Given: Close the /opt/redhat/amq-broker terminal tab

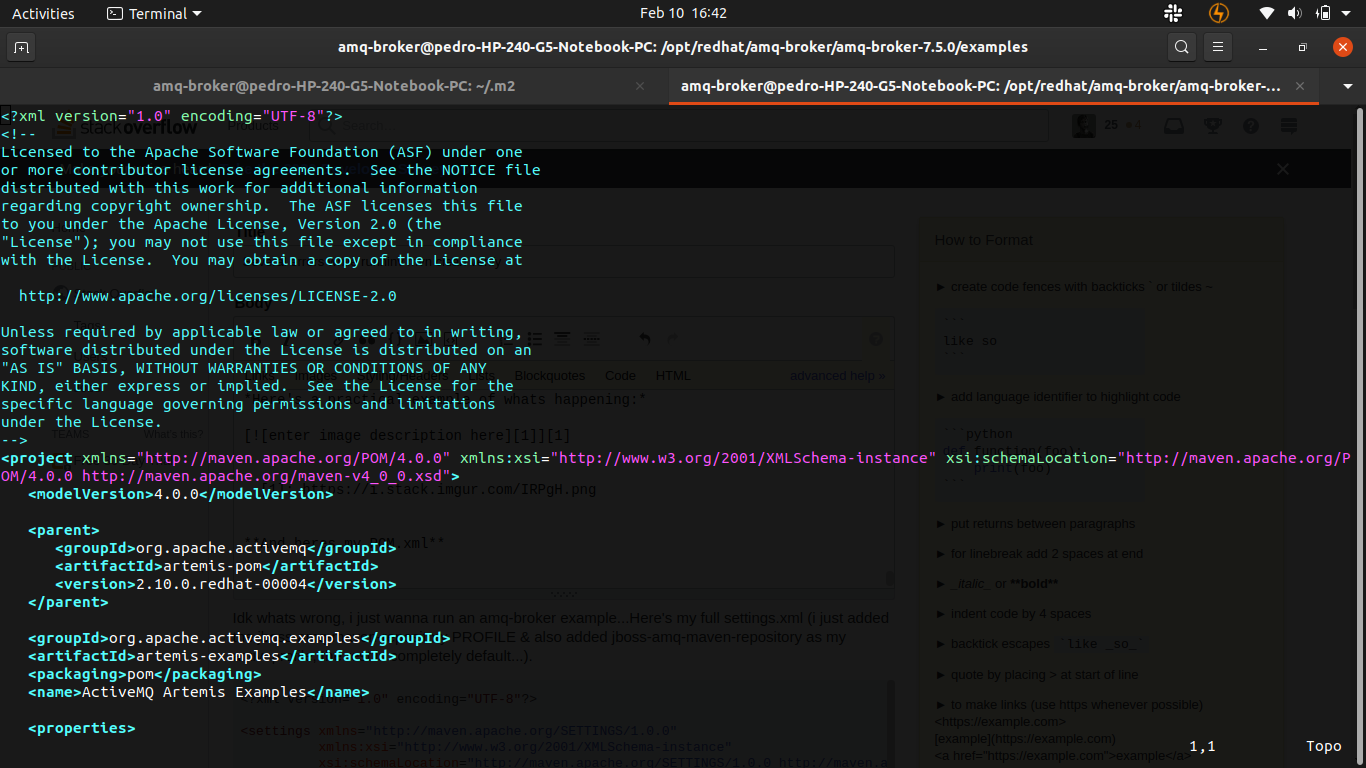Looking at the screenshot, I should (1301, 86).
